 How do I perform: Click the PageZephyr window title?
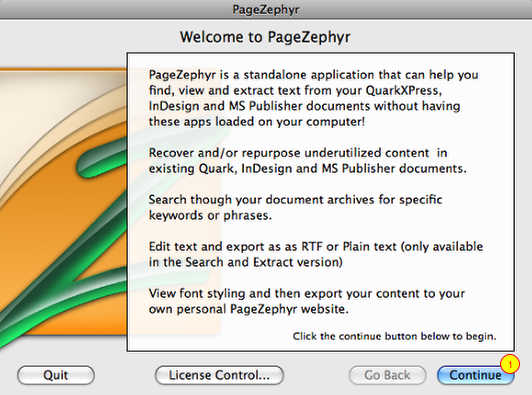[266, 9]
